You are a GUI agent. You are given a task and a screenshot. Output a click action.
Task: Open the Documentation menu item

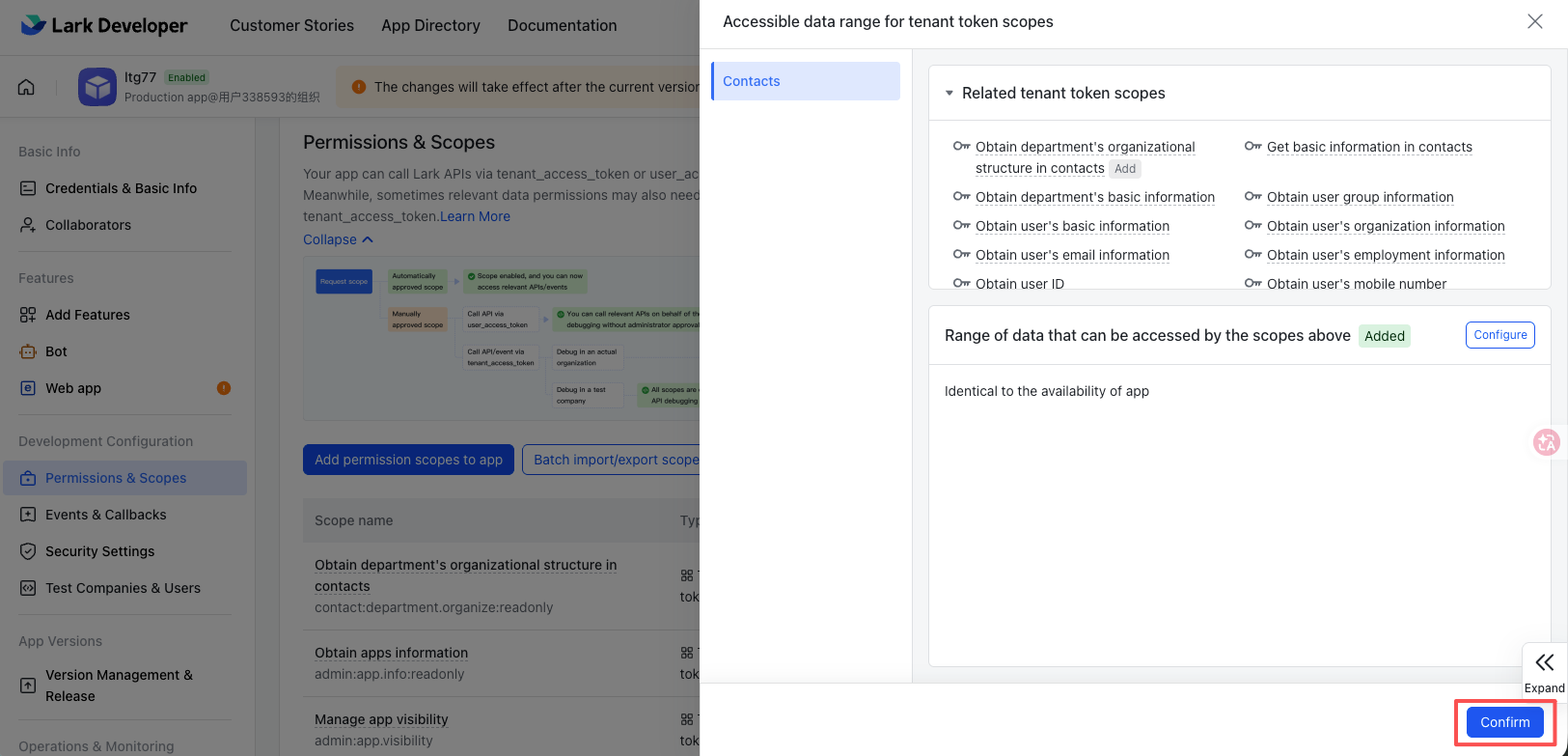[562, 25]
